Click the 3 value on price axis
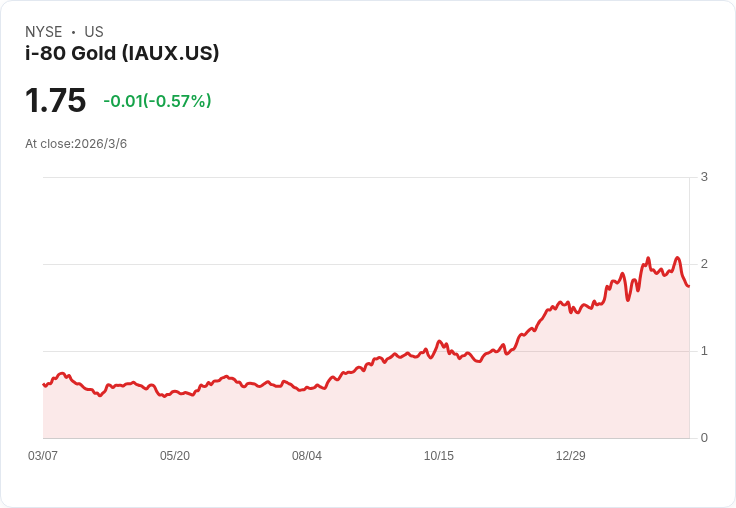Viewport: 736px width, 508px height. 704,177
